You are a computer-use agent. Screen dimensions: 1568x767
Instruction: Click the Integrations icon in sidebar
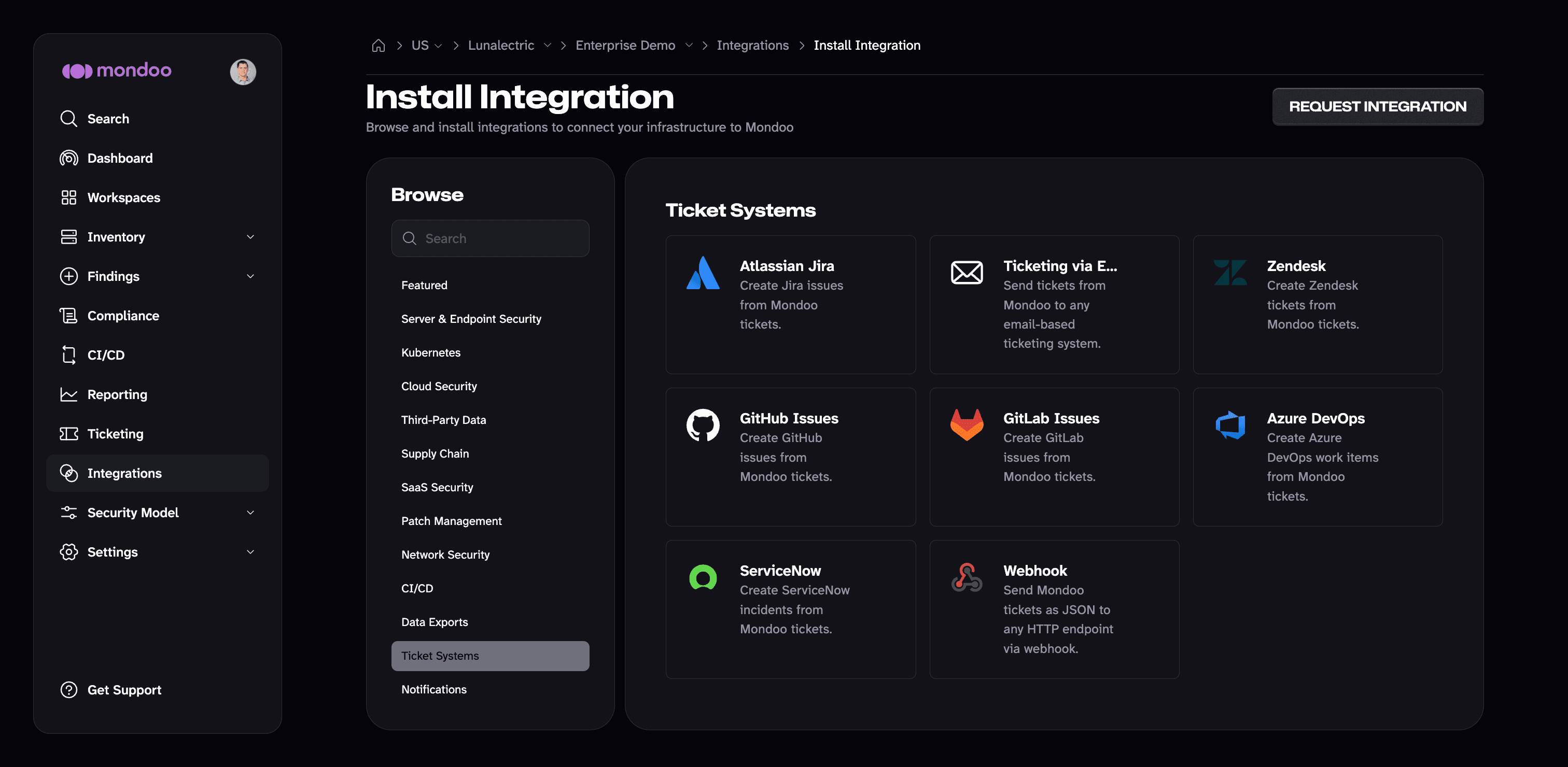point(69,473)
